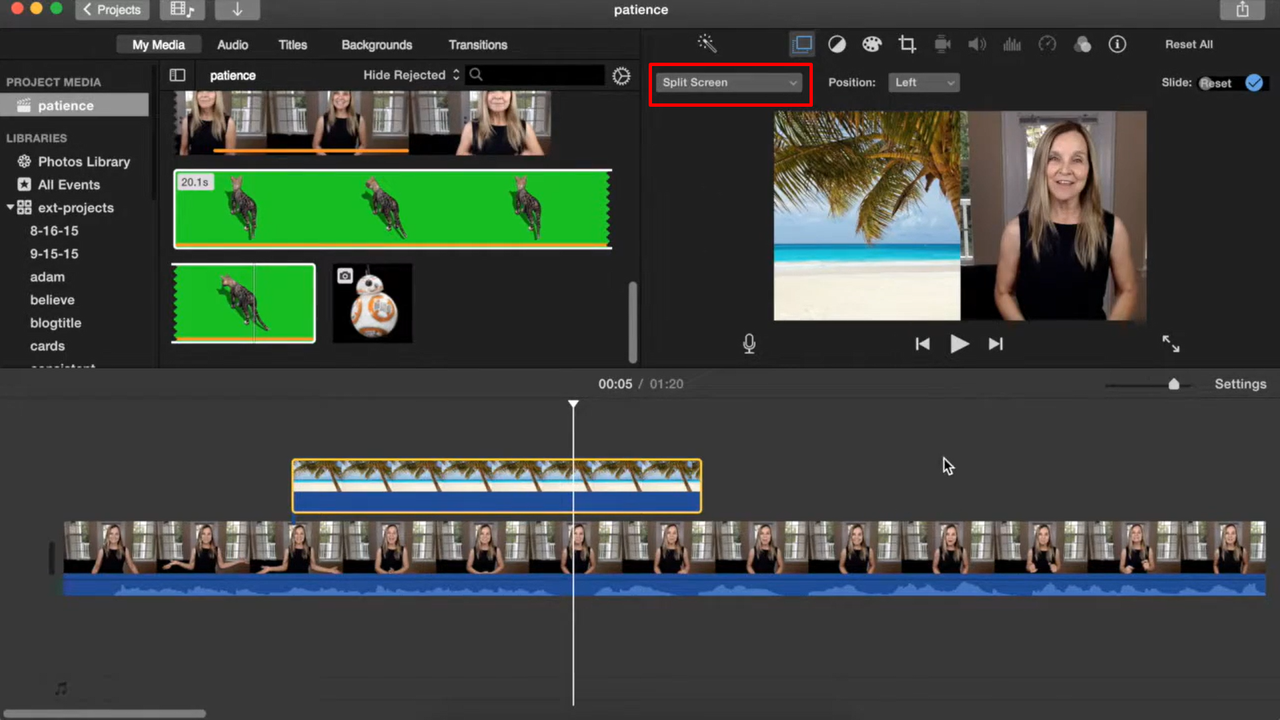Click the search magnifier in media browser

(476, 75)
